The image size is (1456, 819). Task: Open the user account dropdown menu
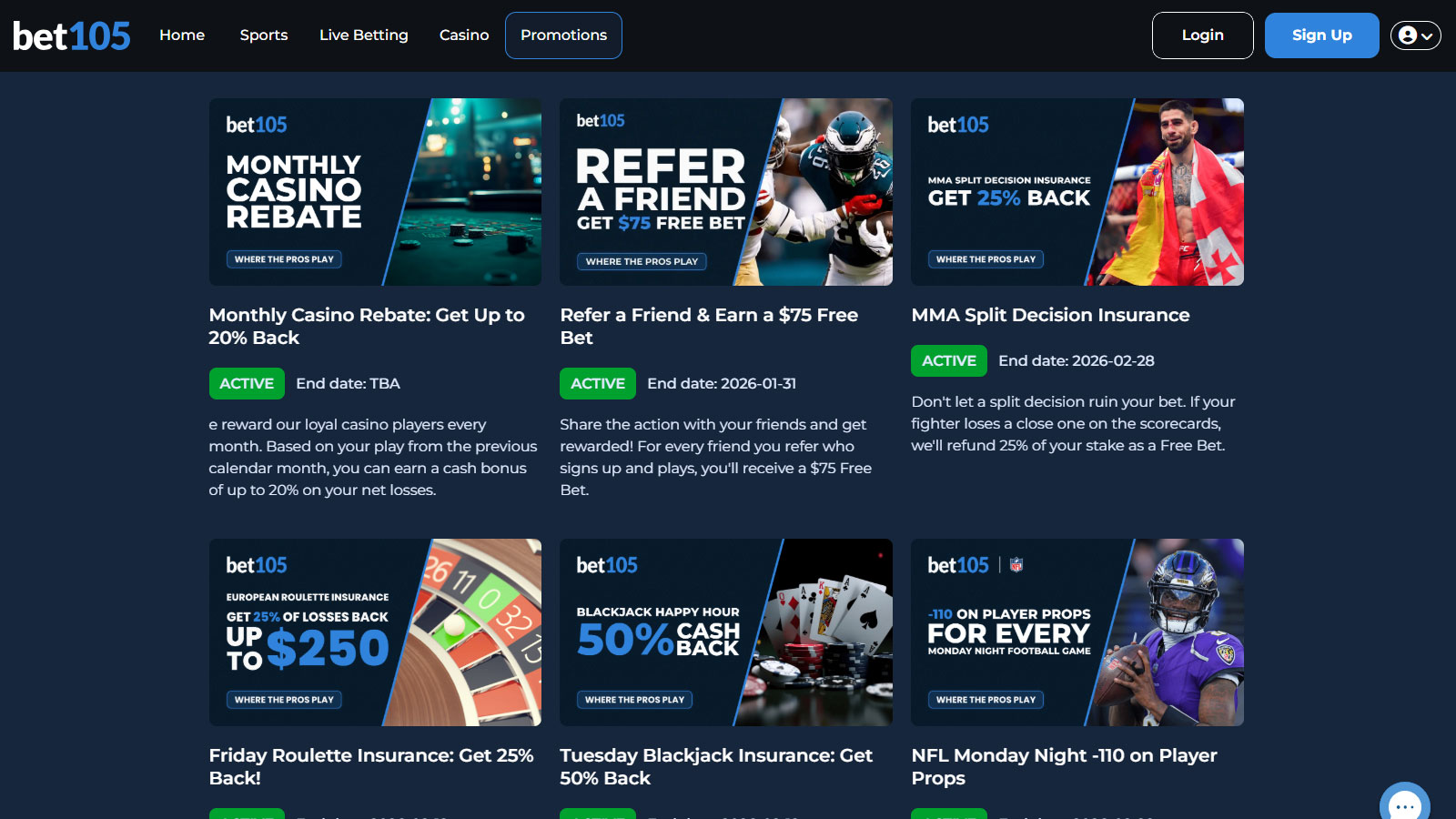pos(1415,35)
